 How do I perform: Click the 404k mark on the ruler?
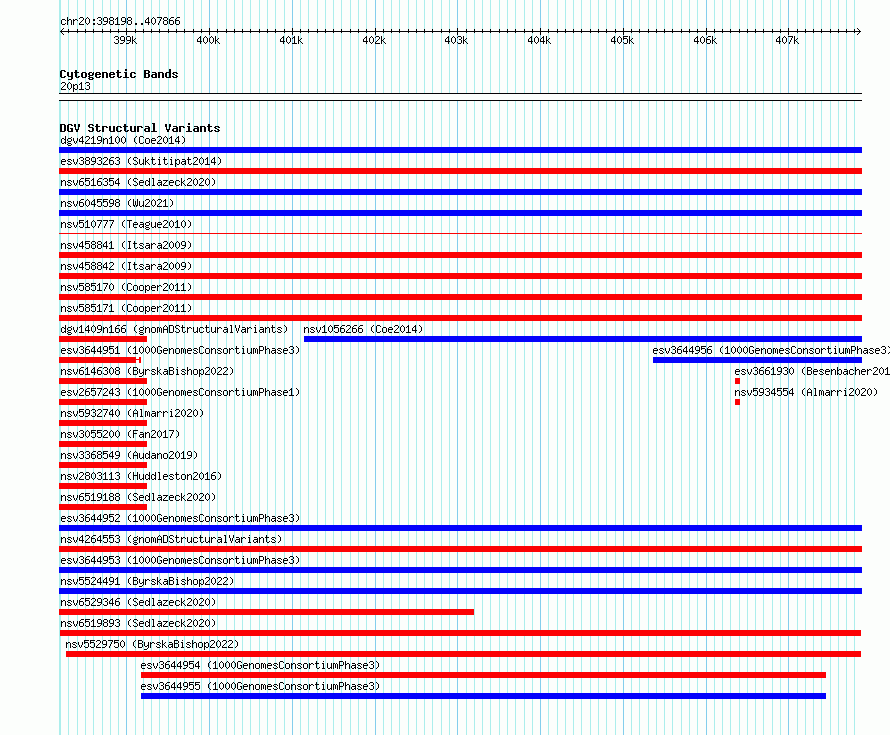click(539, 40)
